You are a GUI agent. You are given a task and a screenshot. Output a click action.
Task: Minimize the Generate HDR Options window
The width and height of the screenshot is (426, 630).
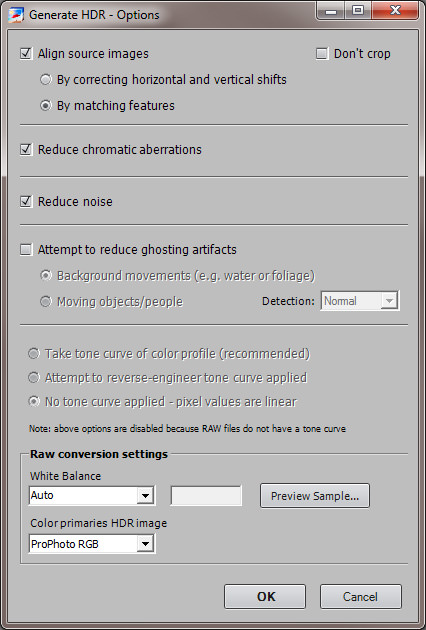pos(331,11)
